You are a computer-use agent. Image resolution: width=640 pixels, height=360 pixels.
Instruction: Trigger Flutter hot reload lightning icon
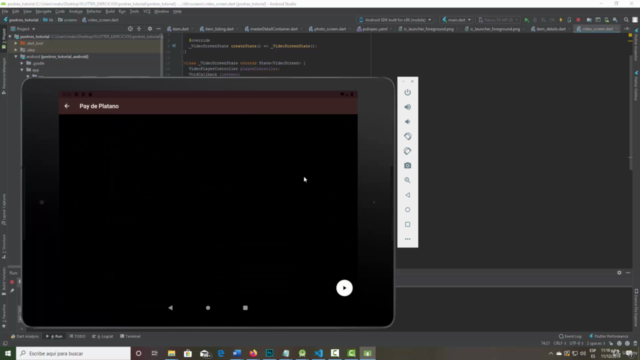tap(560, 20)
